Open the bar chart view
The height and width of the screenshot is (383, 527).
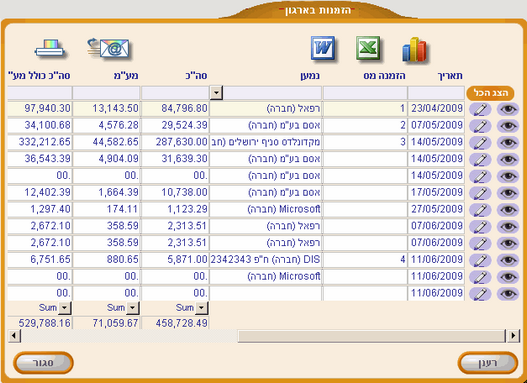(x=414, y=50)
